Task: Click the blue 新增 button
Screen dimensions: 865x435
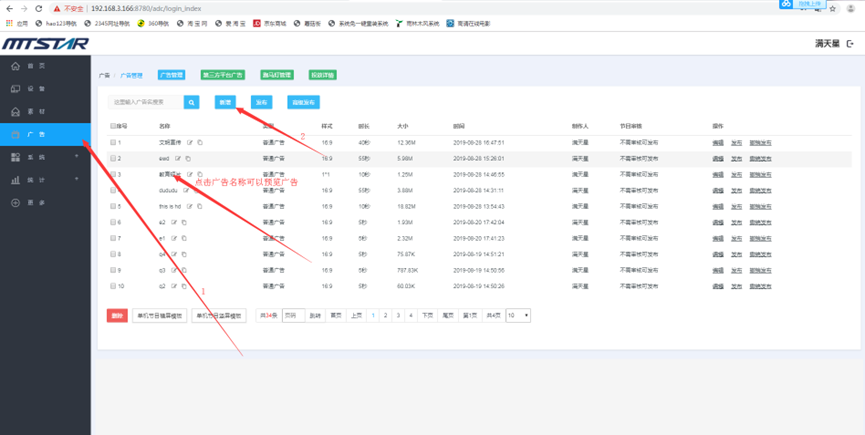Action: pyautogui.click(x=226, y=102)
